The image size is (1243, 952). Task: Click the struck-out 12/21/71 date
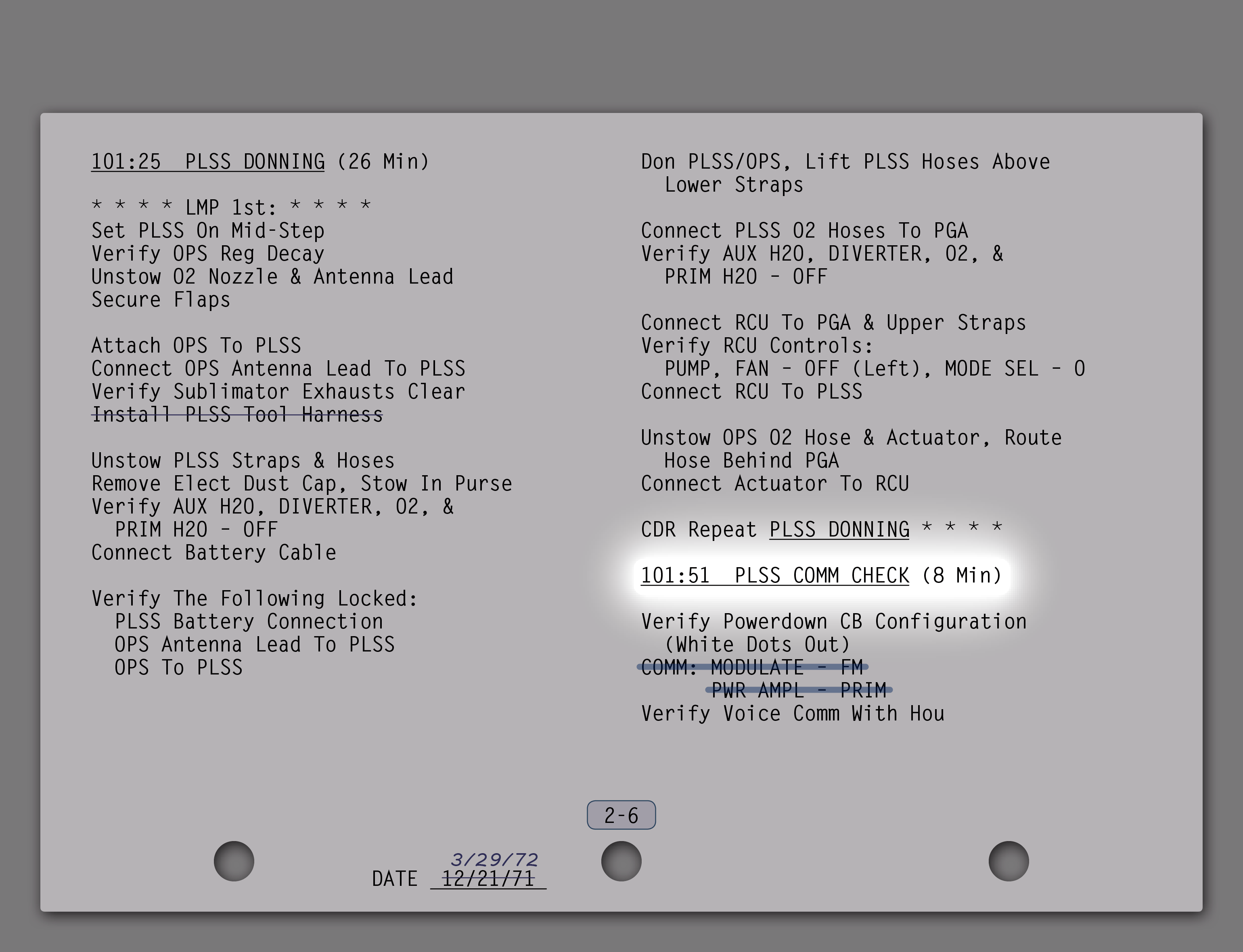pos(488,879)
